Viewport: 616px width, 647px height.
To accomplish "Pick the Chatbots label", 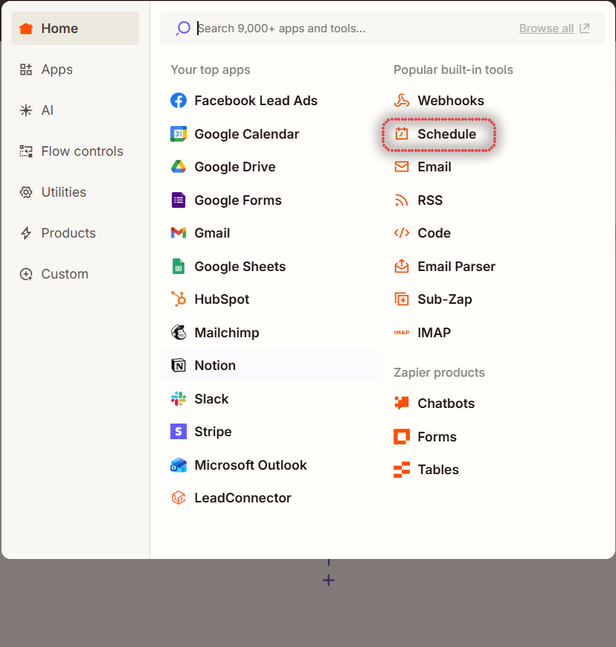I will pos(446,403).
